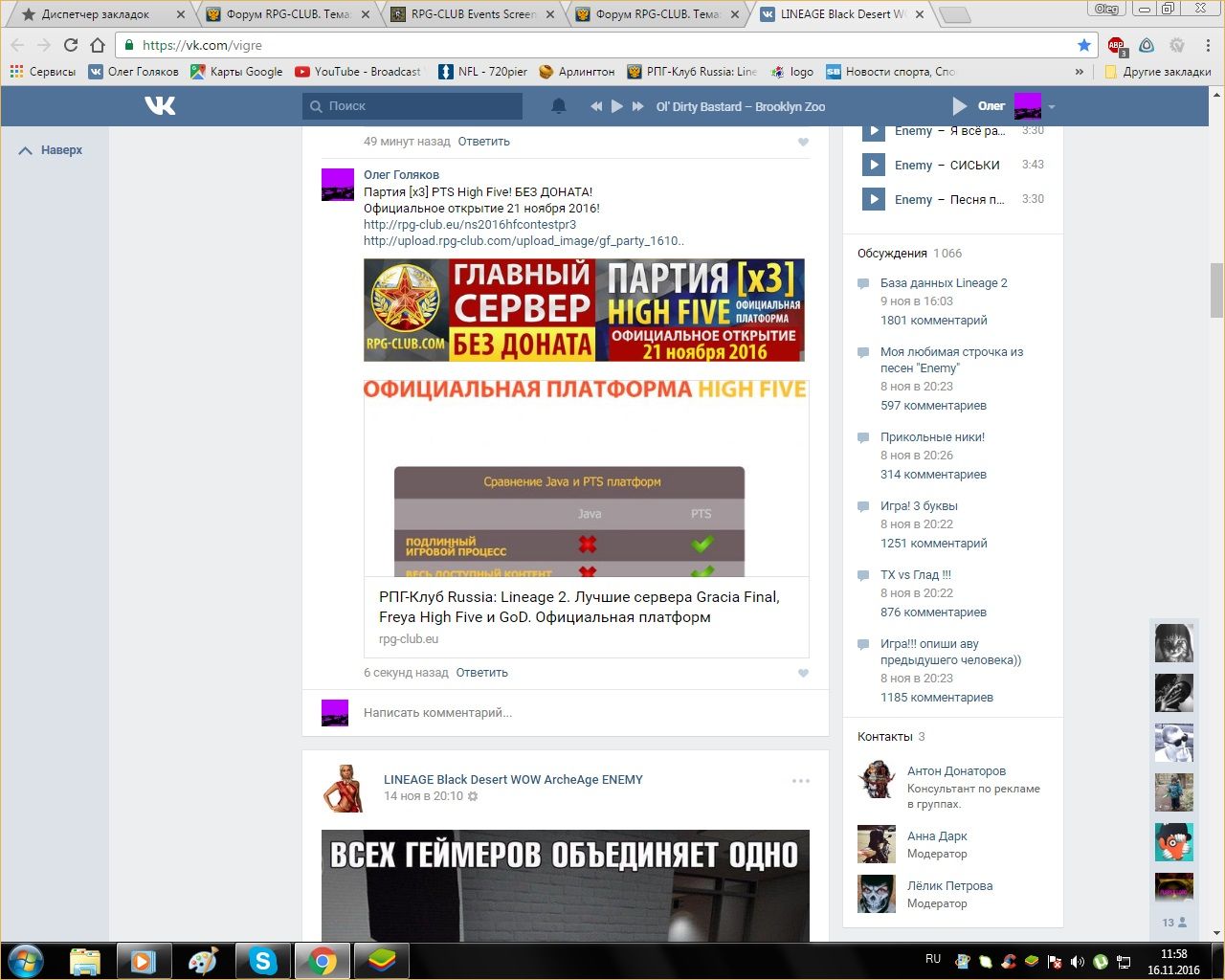Image resolution: width=1225 pixels, height=980 pixels.
Task: Go to Chrome home page icon
Action: (98, 45)
